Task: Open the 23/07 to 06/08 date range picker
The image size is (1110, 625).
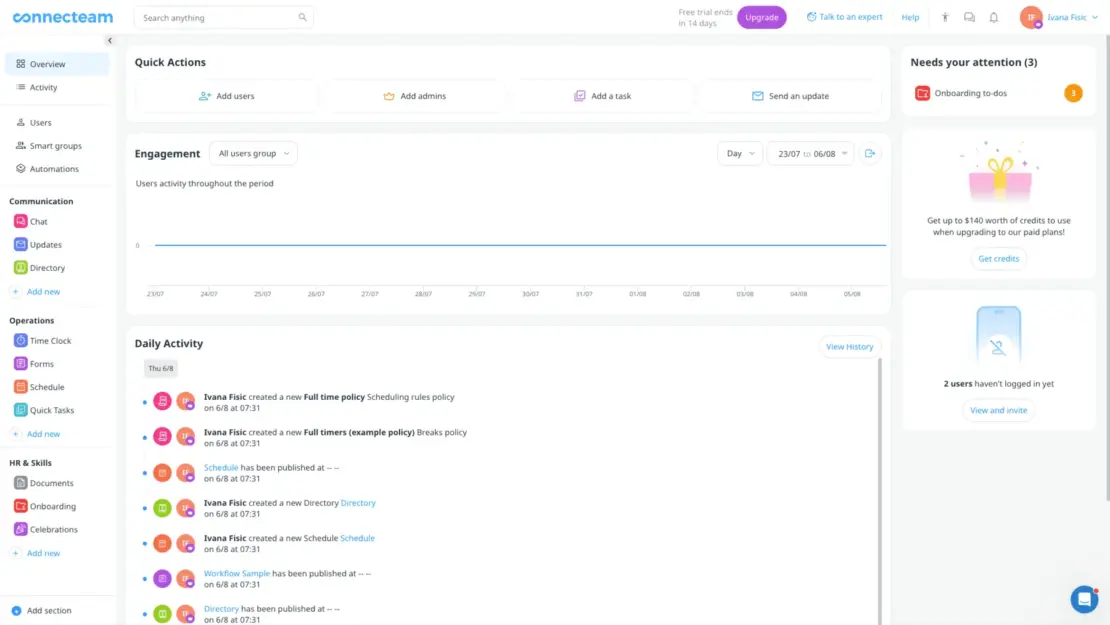Action: (811, 154)
